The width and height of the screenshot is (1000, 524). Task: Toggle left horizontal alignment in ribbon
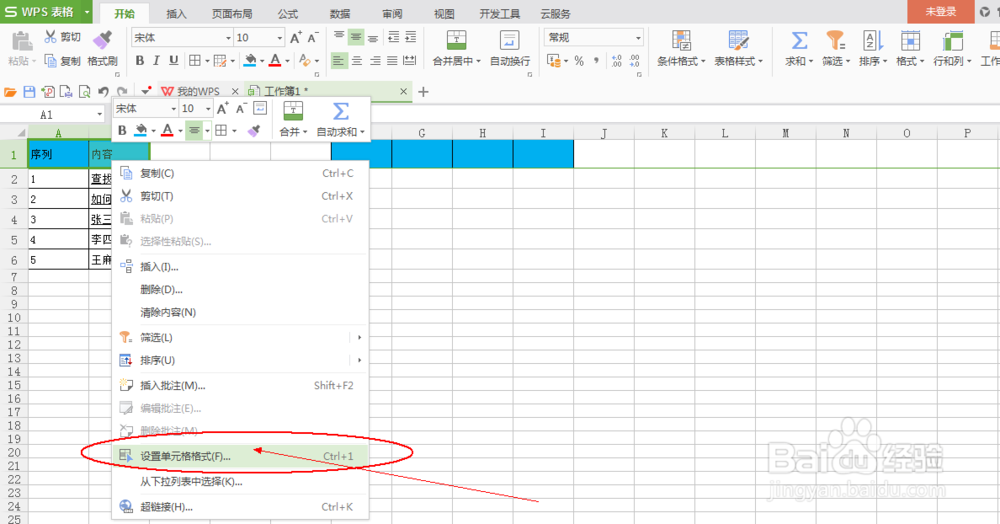339,61
